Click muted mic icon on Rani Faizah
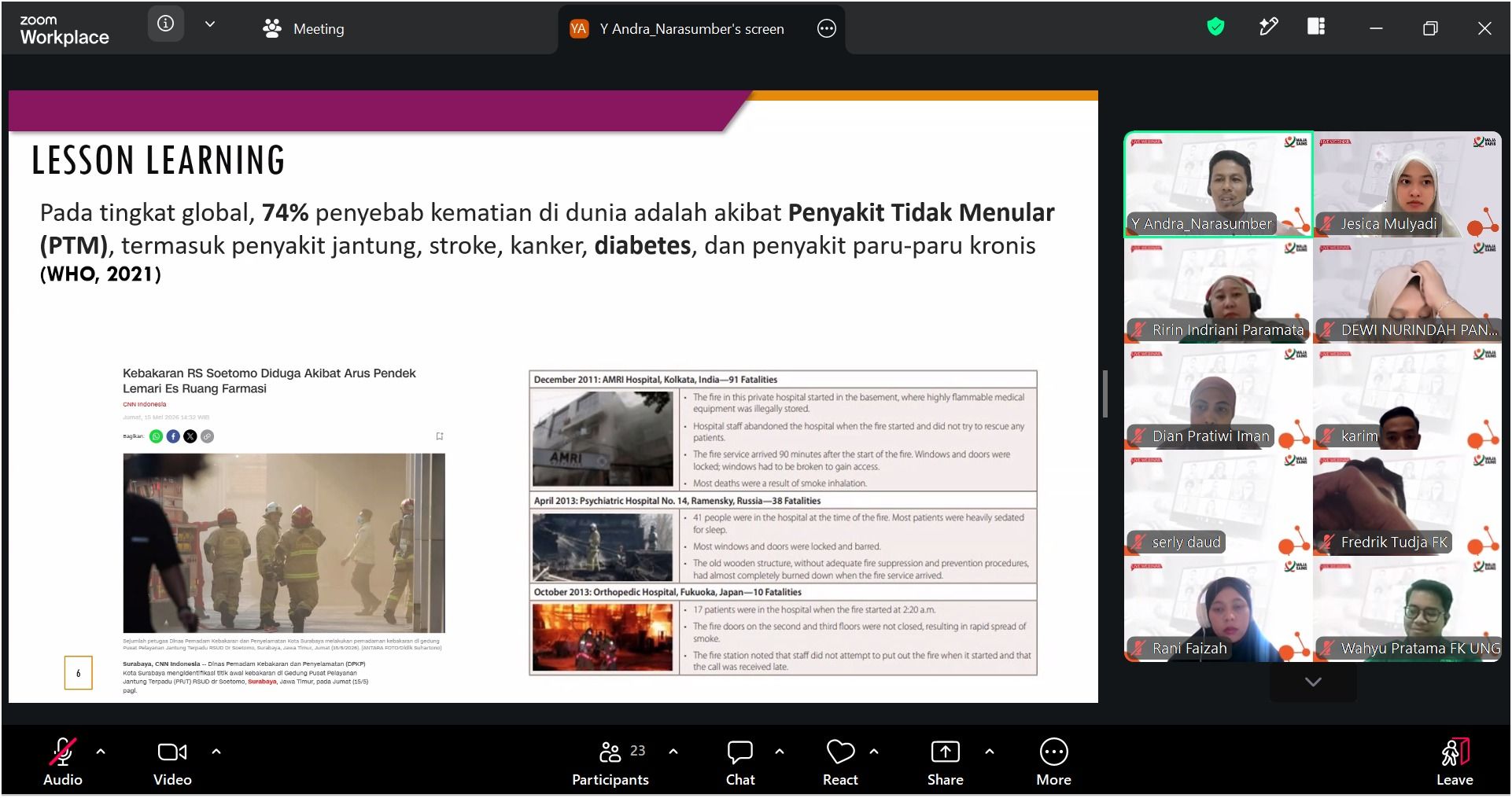Image resolution: width=1512 pixels, height=798 pixels. (x=1138, y=649)
